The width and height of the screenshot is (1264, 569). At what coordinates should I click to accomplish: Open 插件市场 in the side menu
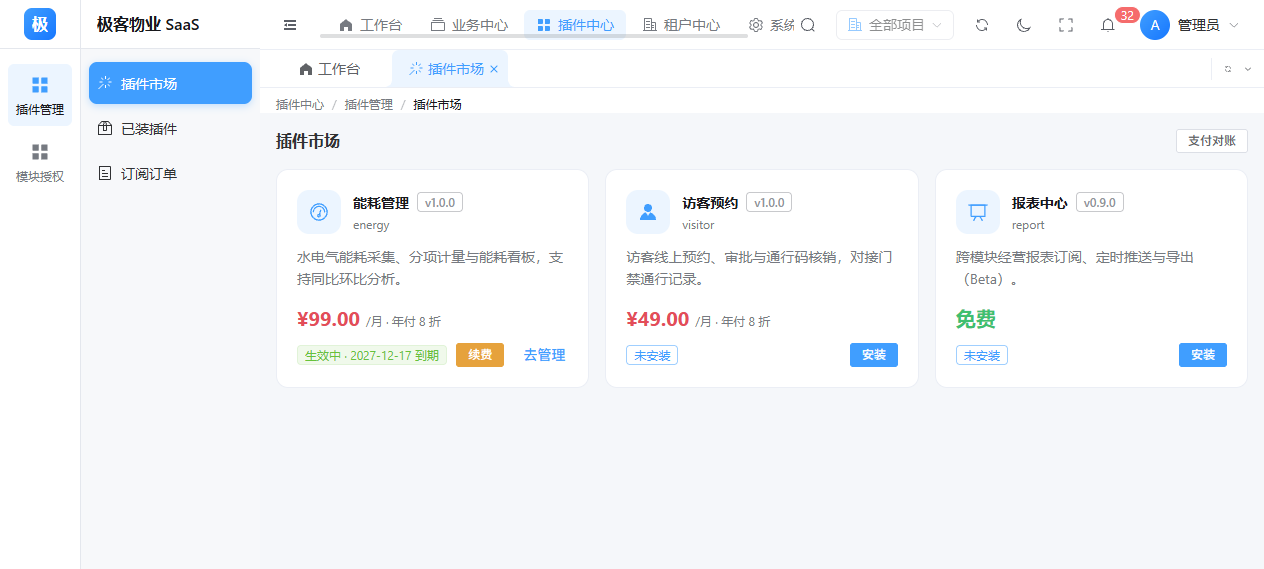point(170,83)
